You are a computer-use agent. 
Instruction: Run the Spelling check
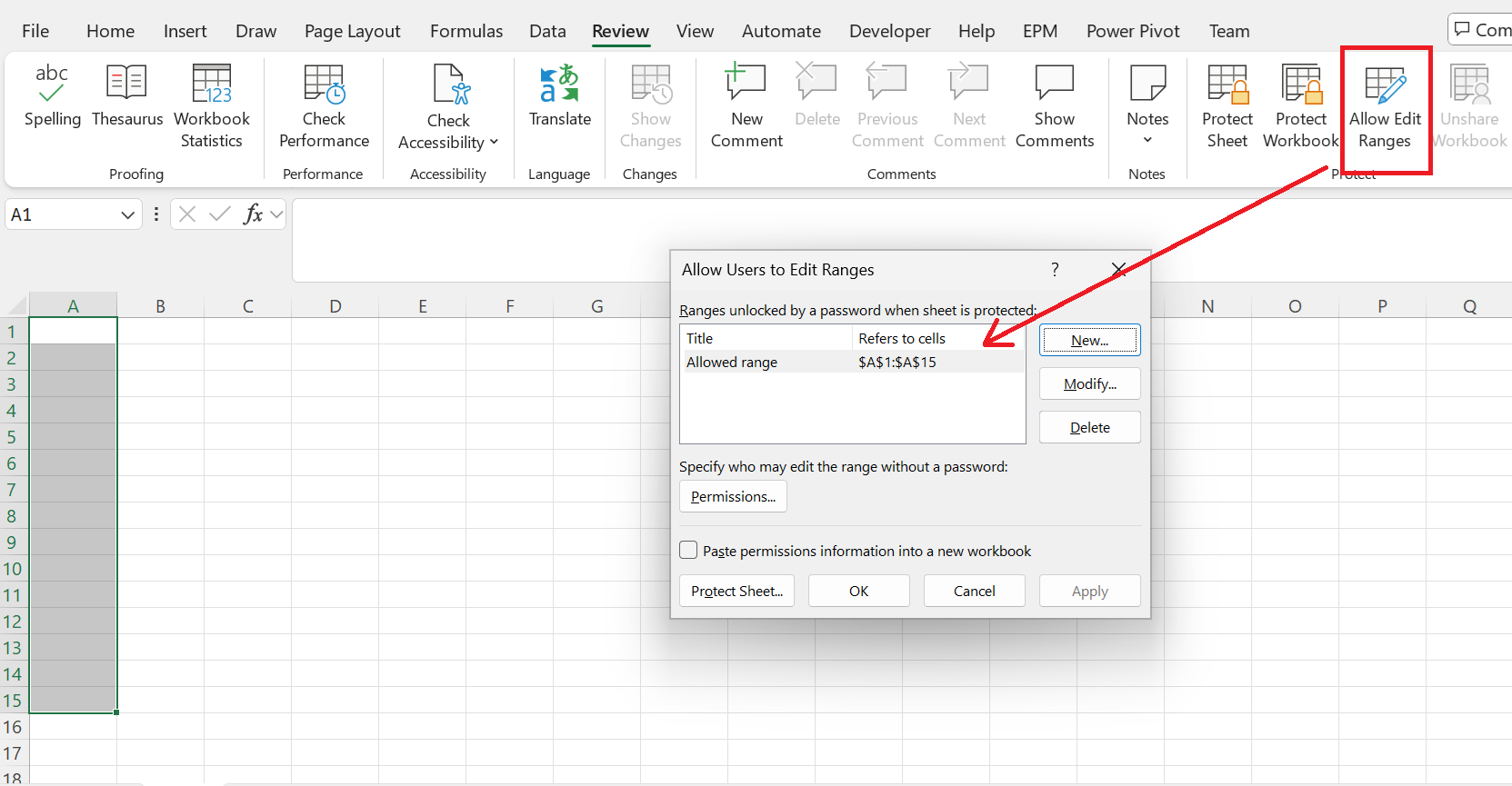click(52, 95)
